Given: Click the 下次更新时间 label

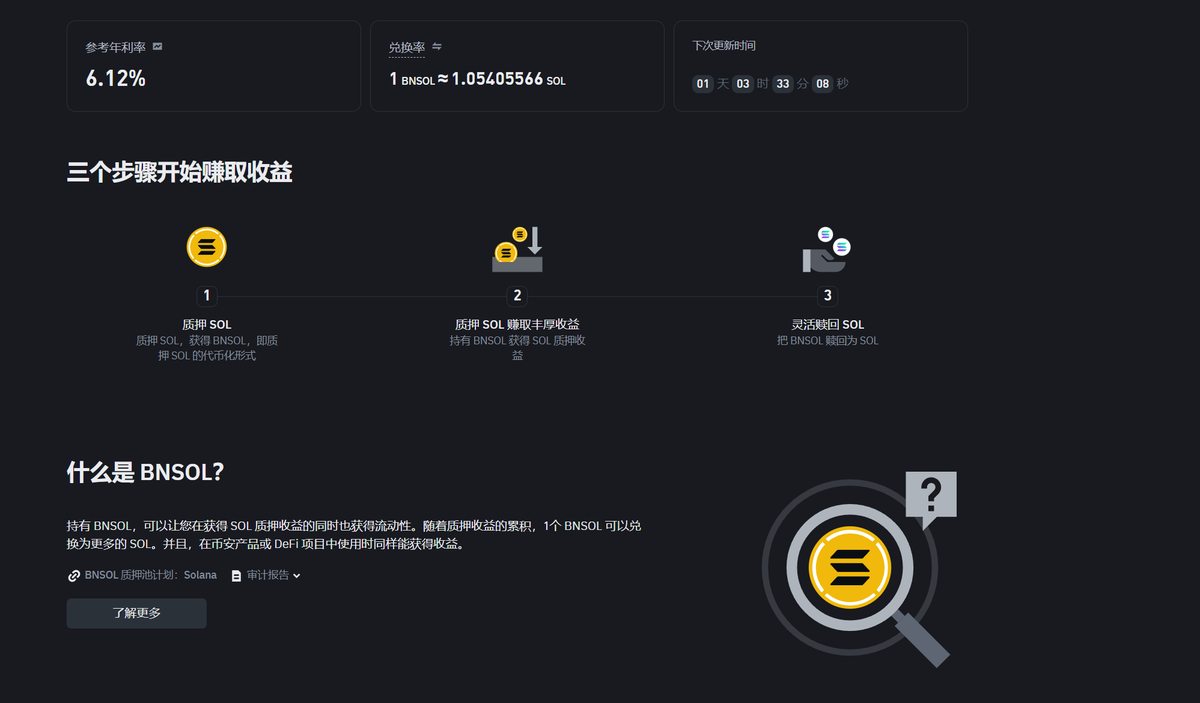Looking at the screenshot, I should point(724,46).
